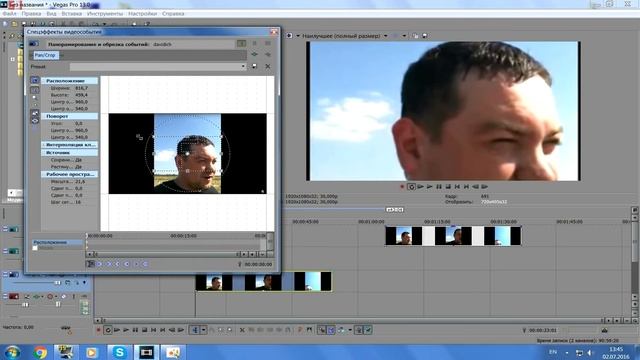This screenshot has width=640, height=360.
Task: Click the video preview settings icon
Action: coord(289,36)
